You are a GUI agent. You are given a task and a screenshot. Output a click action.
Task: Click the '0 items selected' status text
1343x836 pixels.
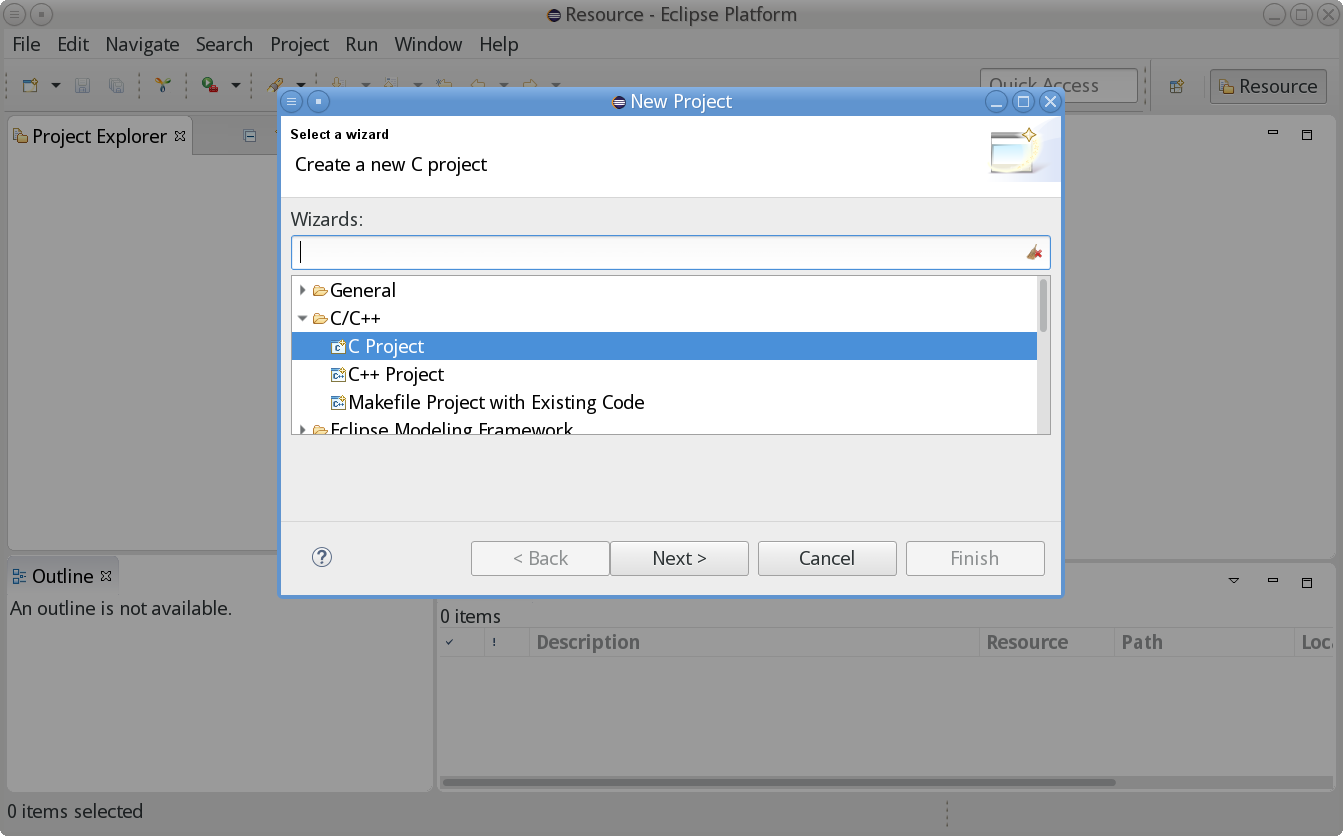[x=76, y=811]
